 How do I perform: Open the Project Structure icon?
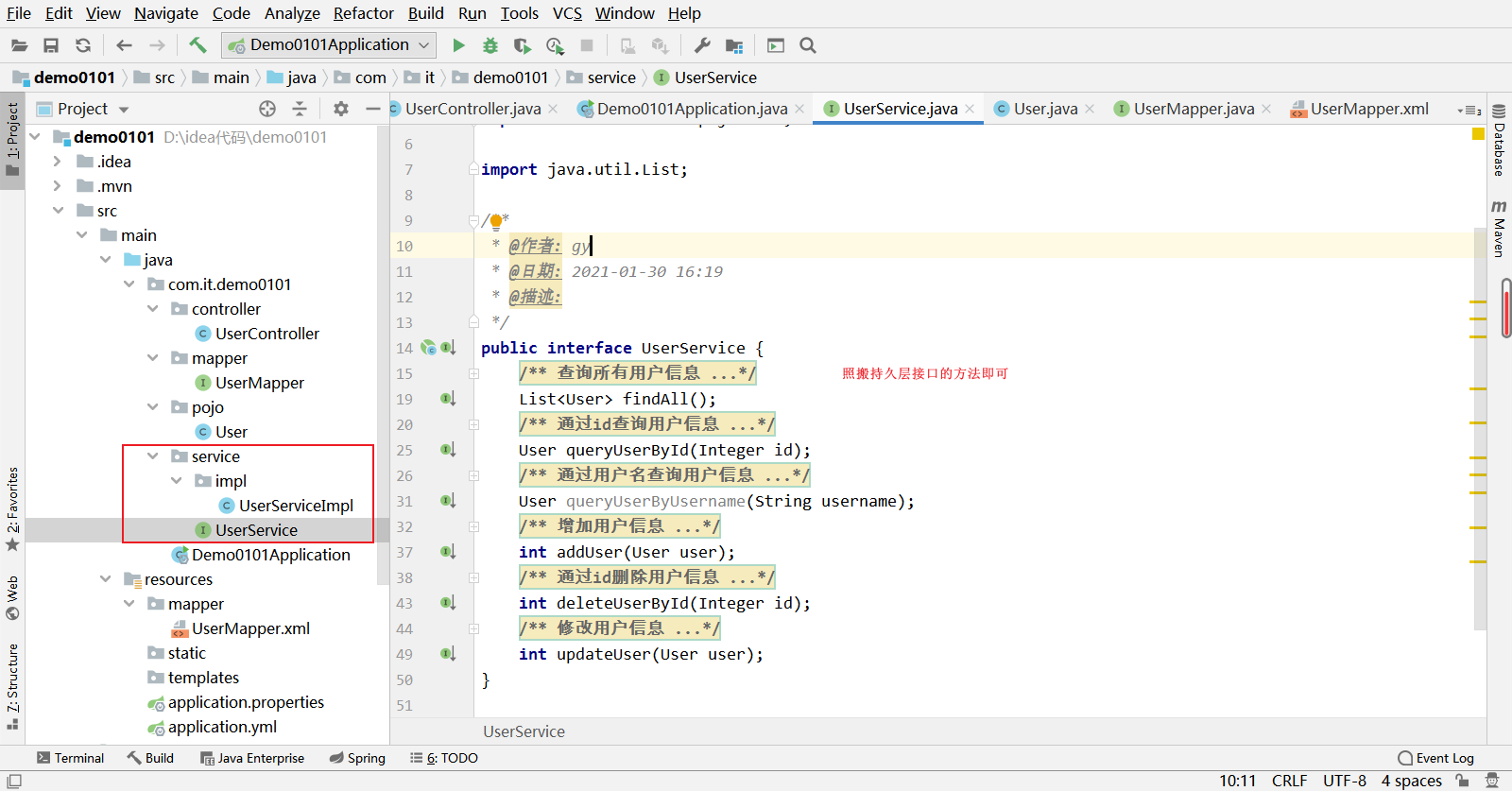coord(734,45)
